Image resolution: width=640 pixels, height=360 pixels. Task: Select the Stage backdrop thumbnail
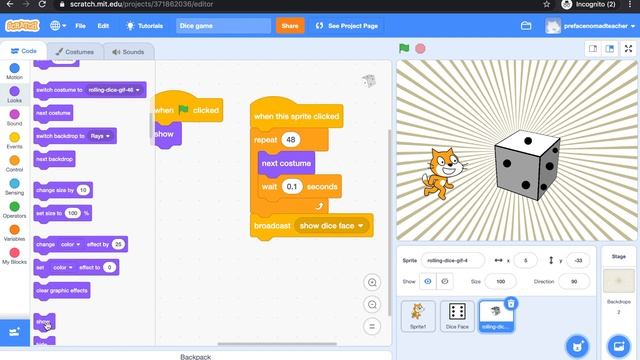pos(619,281)
